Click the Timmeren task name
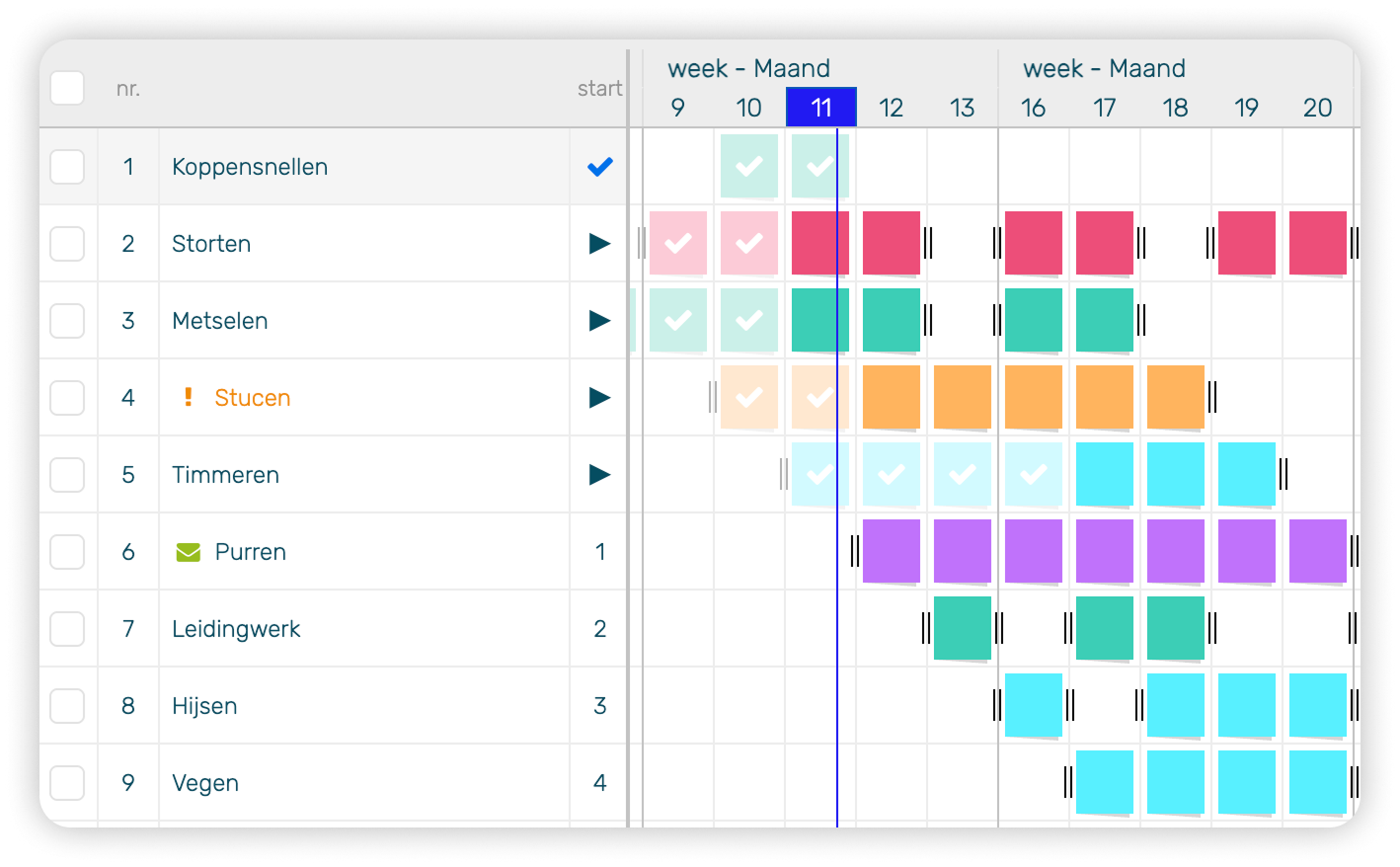This screenshot has width=1400, height=867. click(226, 475)
